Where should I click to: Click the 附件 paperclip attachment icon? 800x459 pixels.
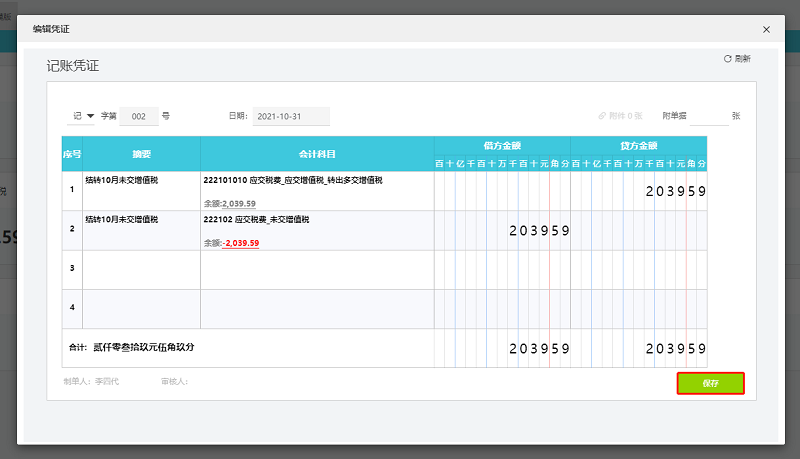[602, 116]
